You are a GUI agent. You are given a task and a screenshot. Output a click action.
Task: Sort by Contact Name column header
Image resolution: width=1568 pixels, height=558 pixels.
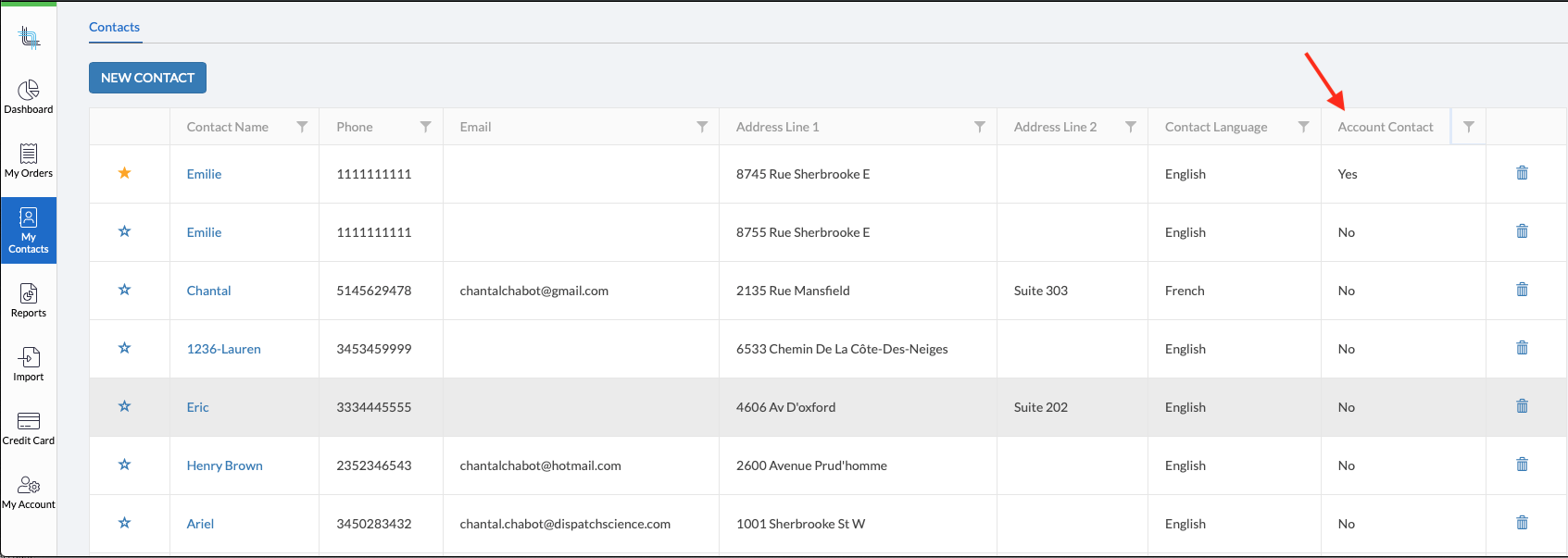228,127
